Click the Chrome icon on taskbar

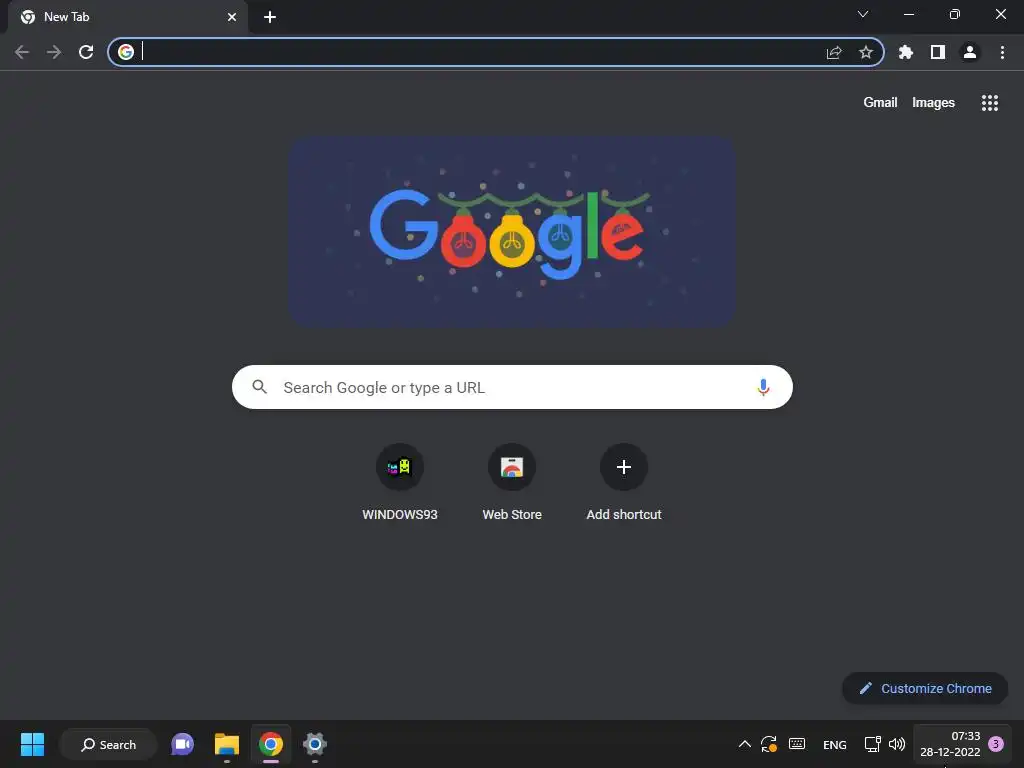tap(271, 744)
